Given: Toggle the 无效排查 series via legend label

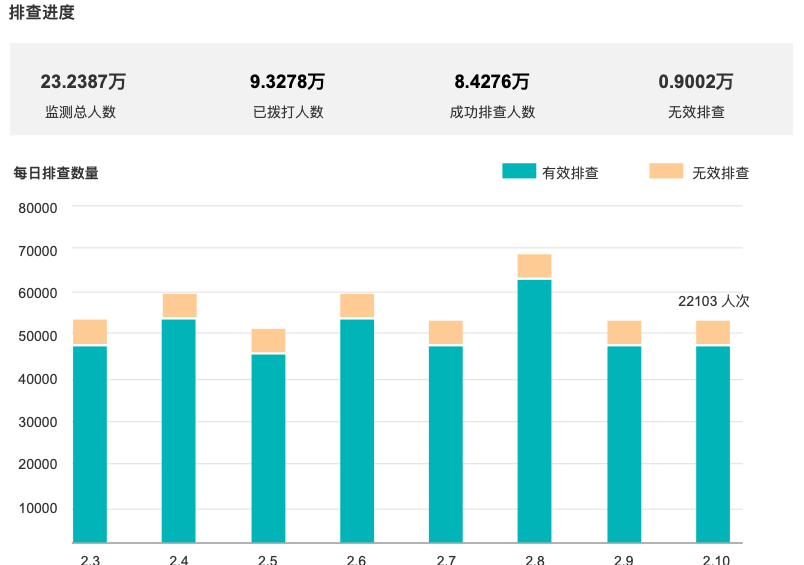Looking at the screenshot, I should tap(720, 173).
